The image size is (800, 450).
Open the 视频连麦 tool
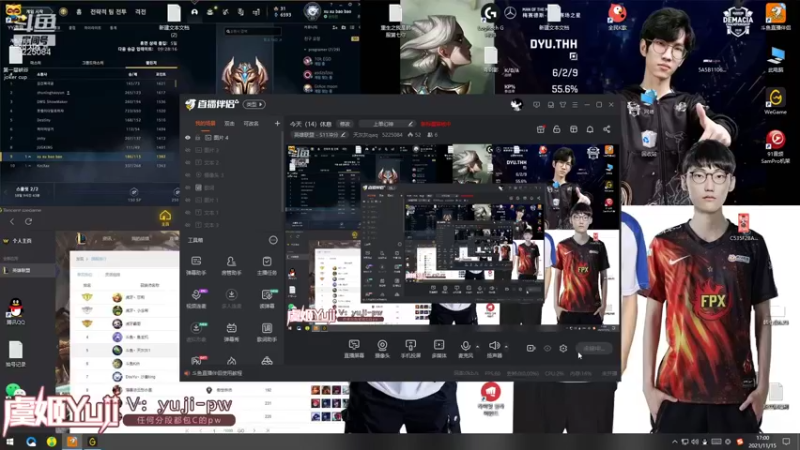(x=196, y=298)
